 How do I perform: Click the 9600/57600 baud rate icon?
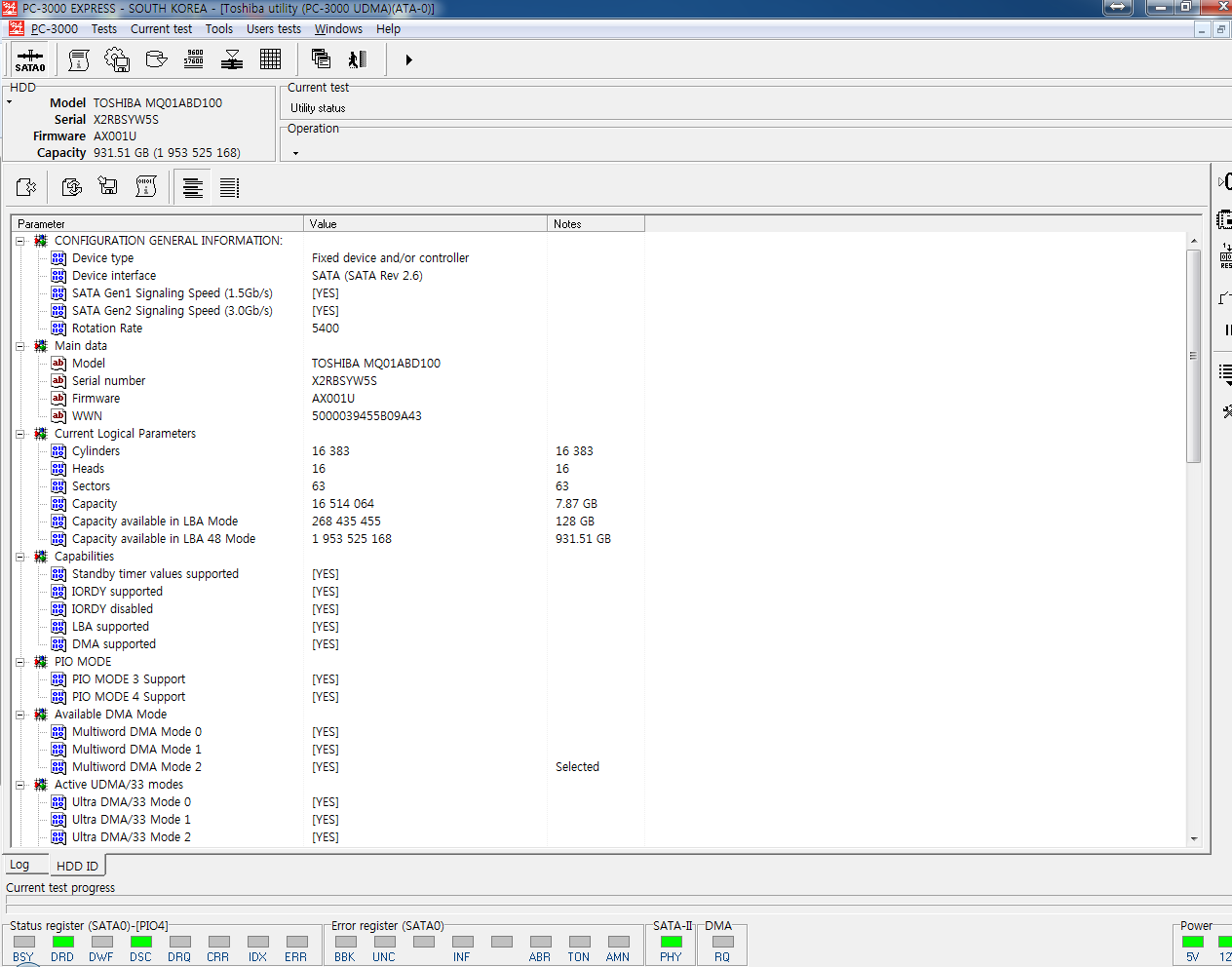tap(194, 60)
